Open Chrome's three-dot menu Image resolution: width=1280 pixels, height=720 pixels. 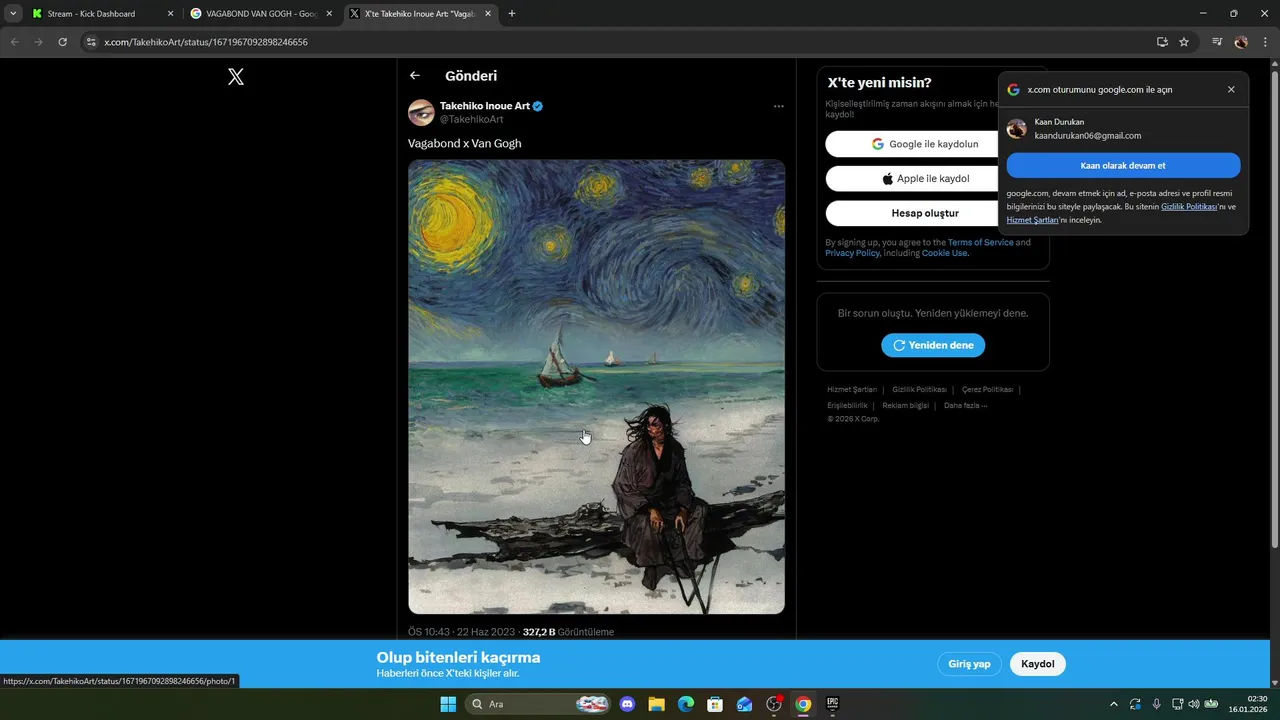[1265, 42]
